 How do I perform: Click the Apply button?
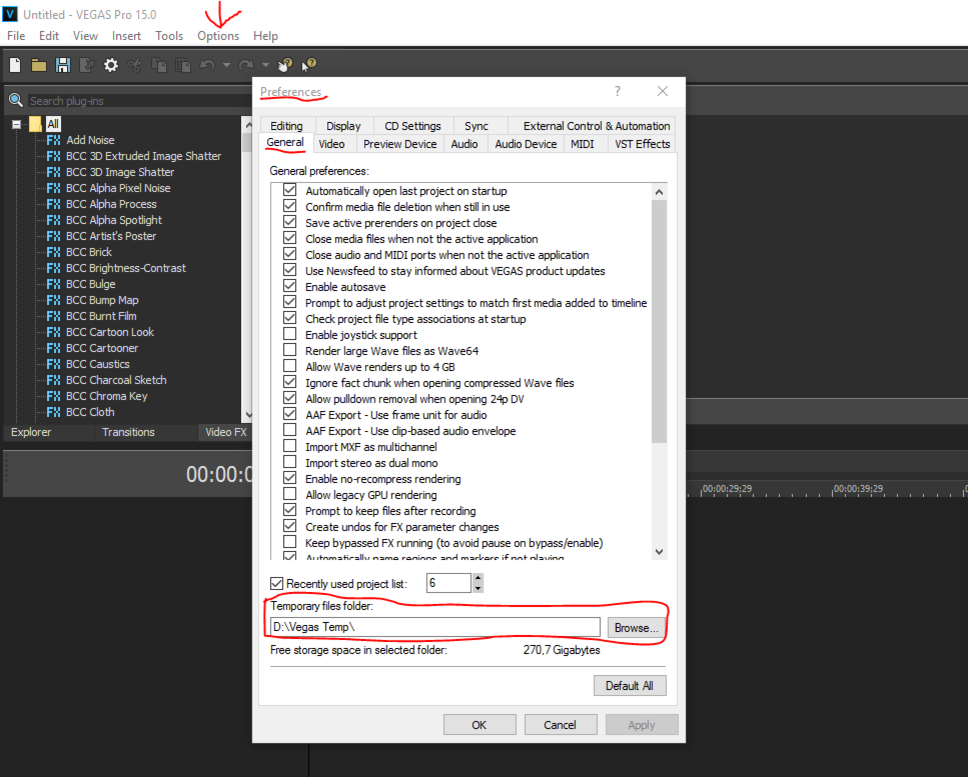point(641,725)
